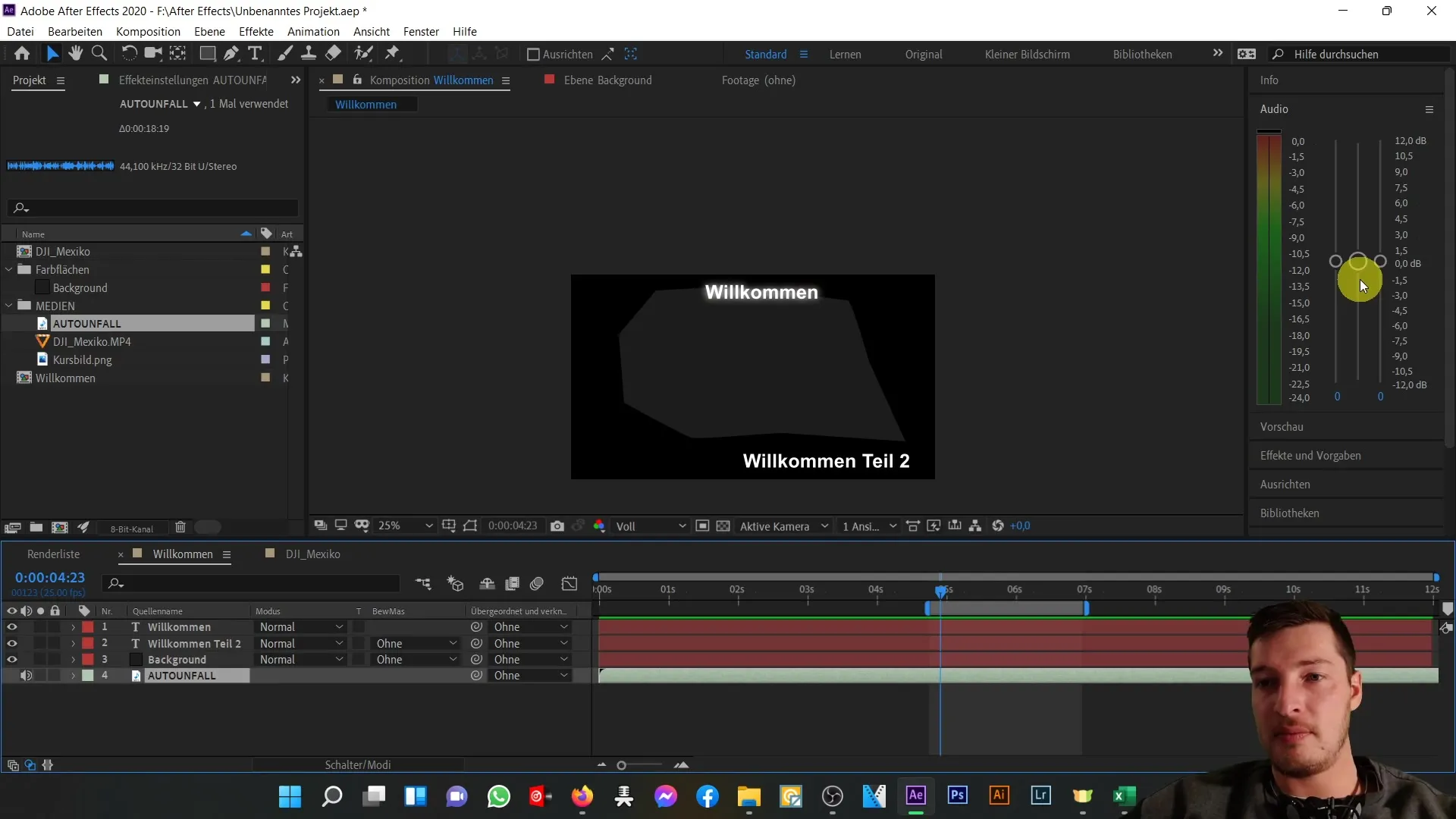Viewport: 1456px width, 819px height.
Task: Toggle visibility of Background layer
Action: (12, 659)
